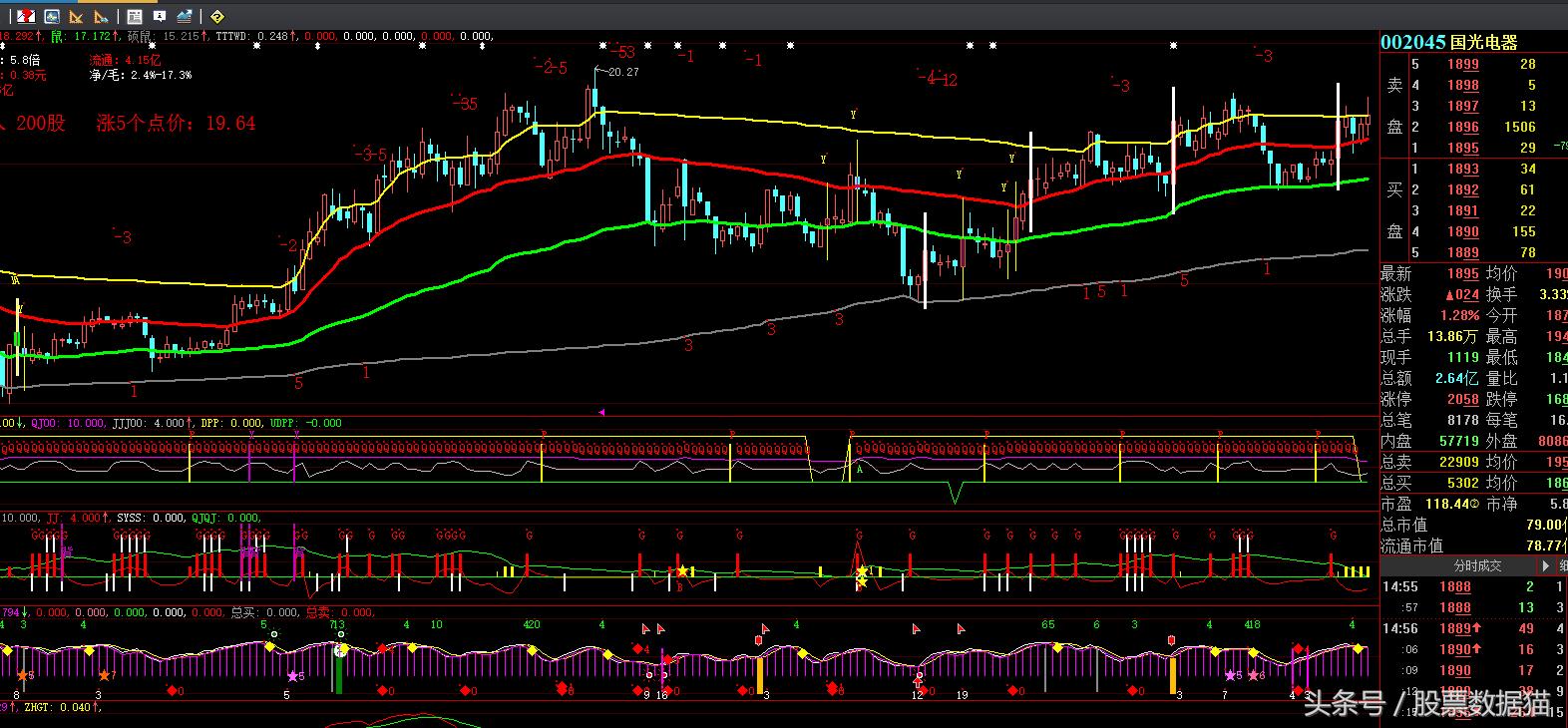Click arrow next to 分时成交 tab
Screen dimensions: 1568x728
[1547, 565]
